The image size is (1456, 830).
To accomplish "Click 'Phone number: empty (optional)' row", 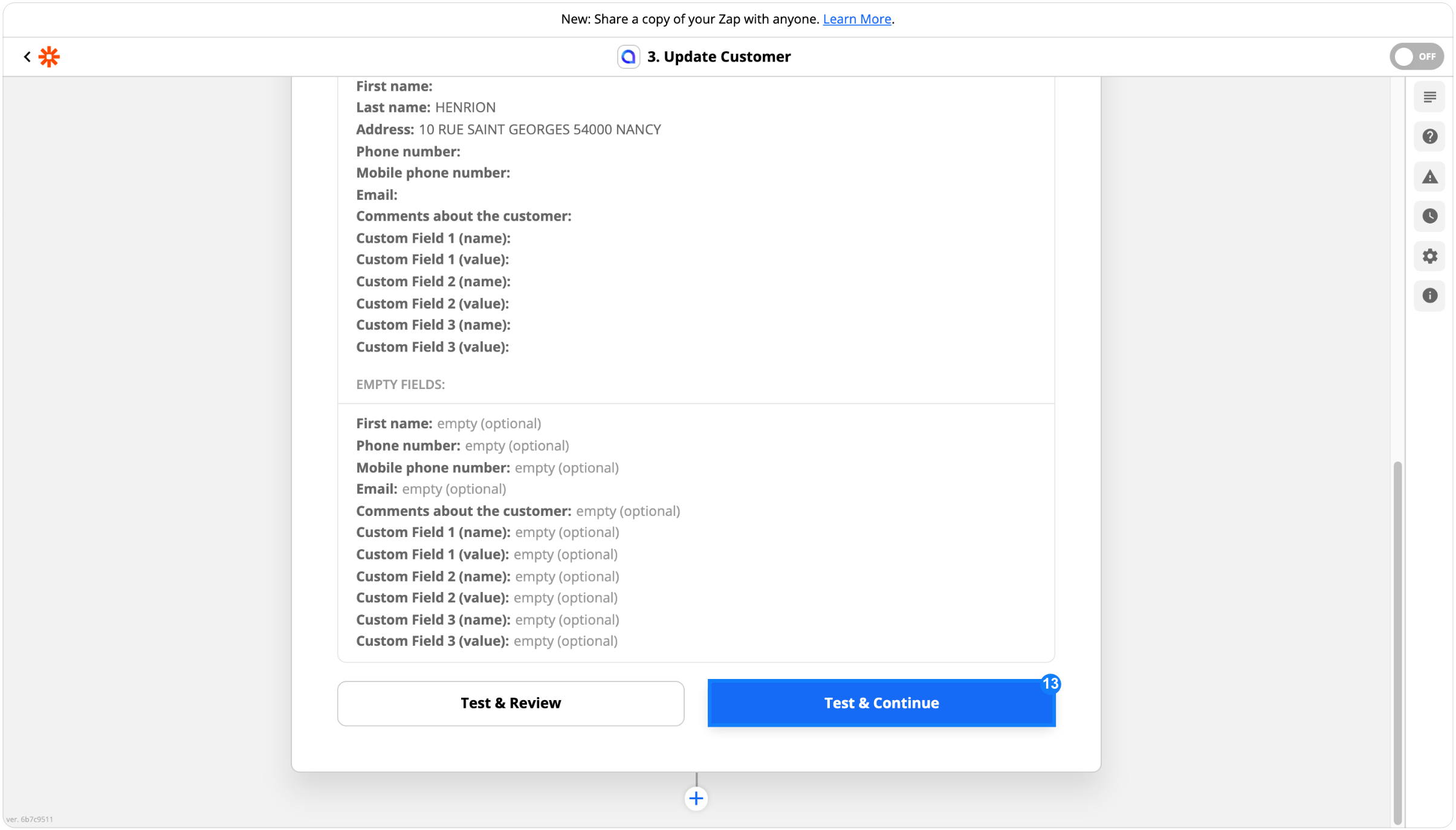I will coord(462,446).
